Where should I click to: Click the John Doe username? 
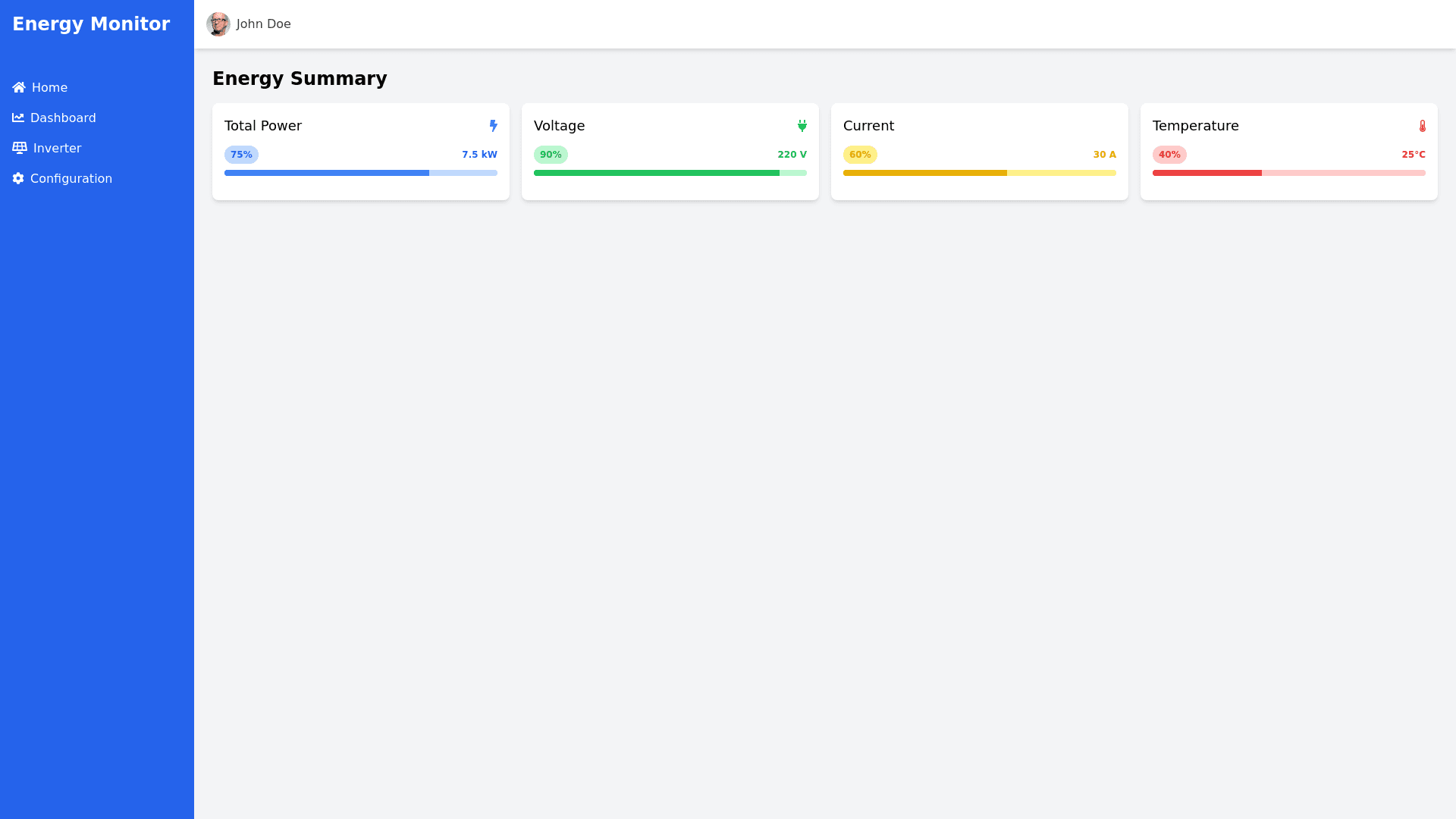tap(263, 24)
